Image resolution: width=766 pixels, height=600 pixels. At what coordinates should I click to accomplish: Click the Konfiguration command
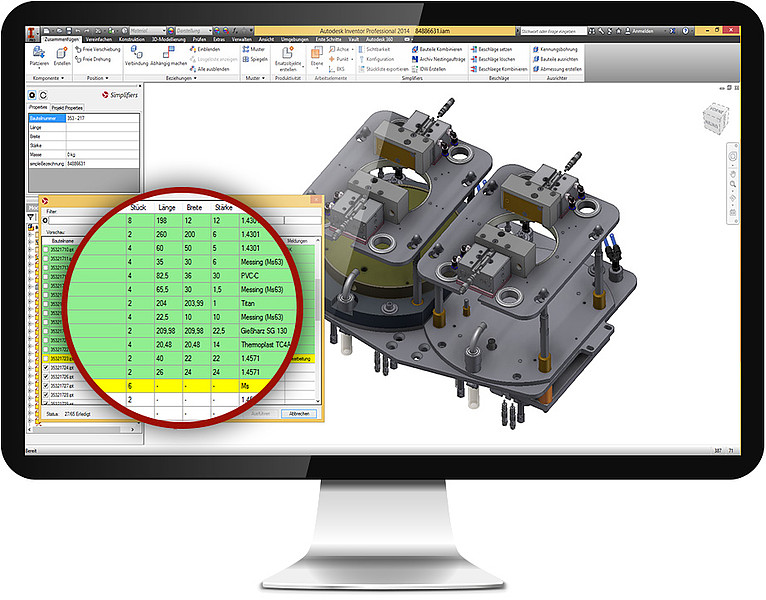[x=376, y=59]
